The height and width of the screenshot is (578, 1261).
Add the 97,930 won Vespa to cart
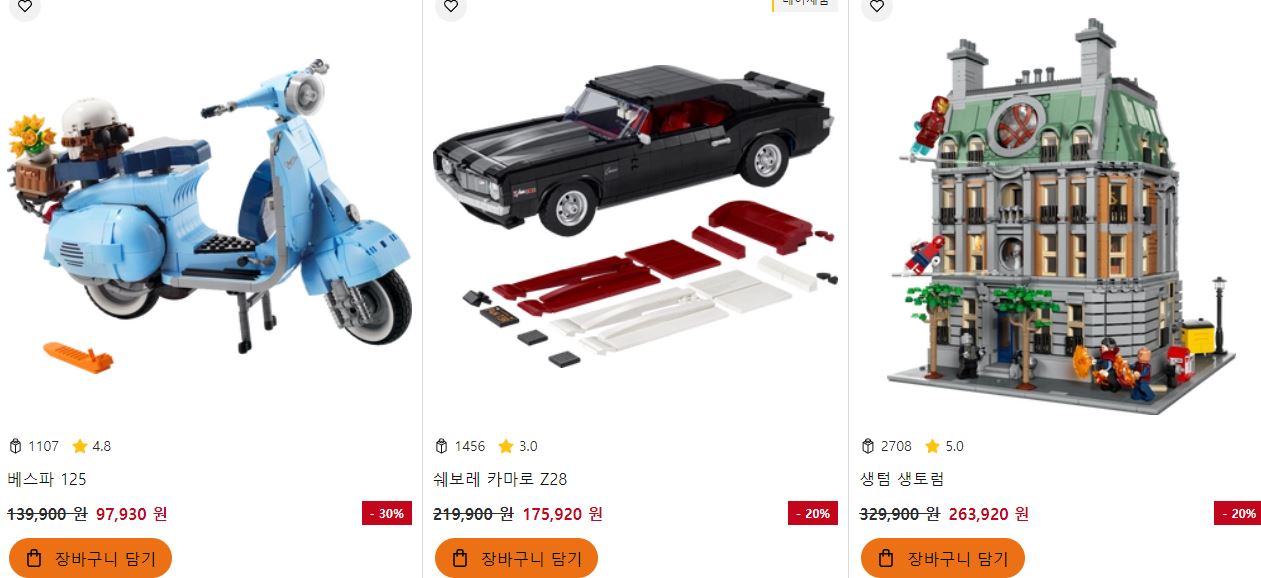(x=90, y=558)
